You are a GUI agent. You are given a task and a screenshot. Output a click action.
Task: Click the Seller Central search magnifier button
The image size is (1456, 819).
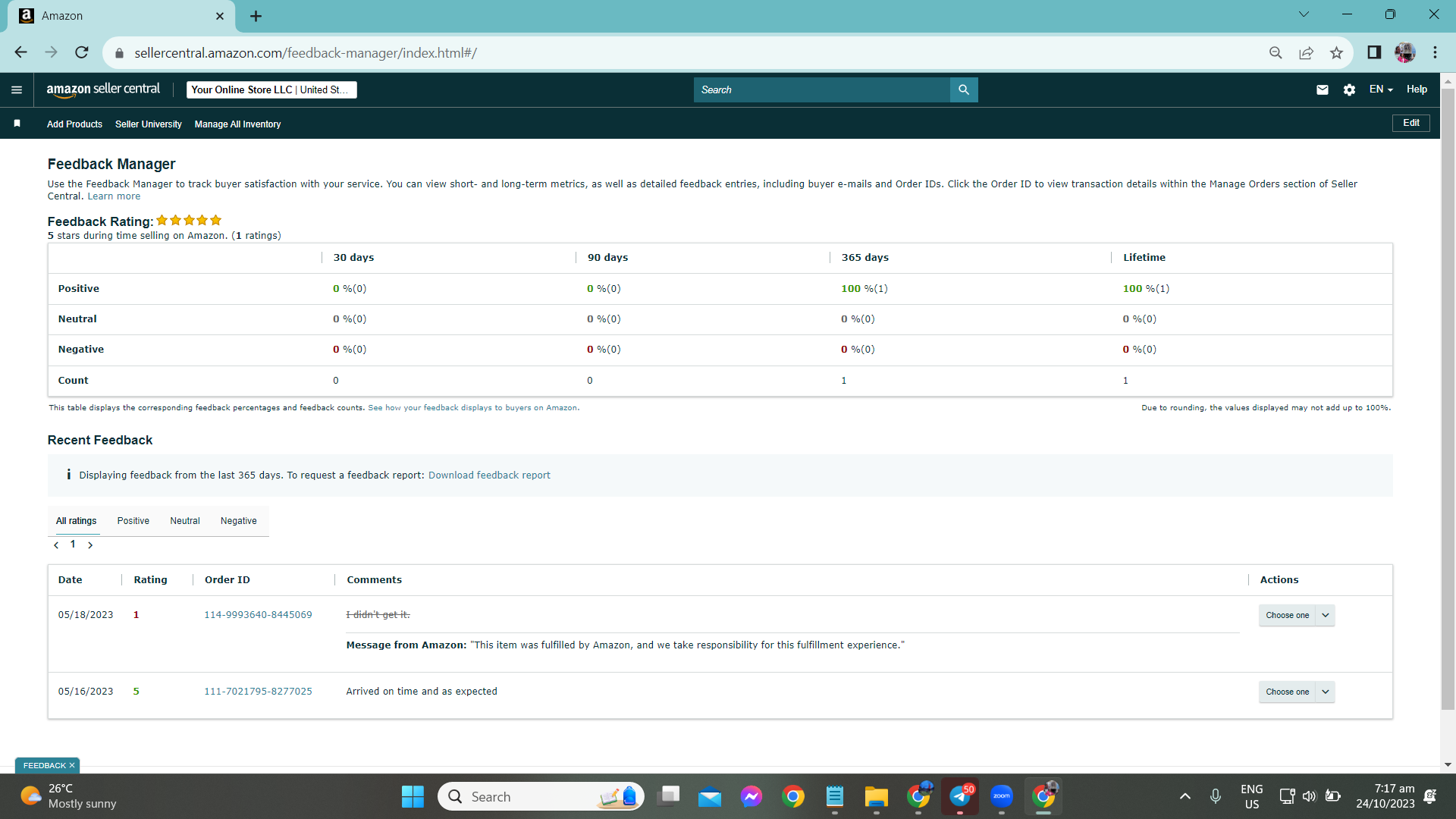[x=964, y=89]
